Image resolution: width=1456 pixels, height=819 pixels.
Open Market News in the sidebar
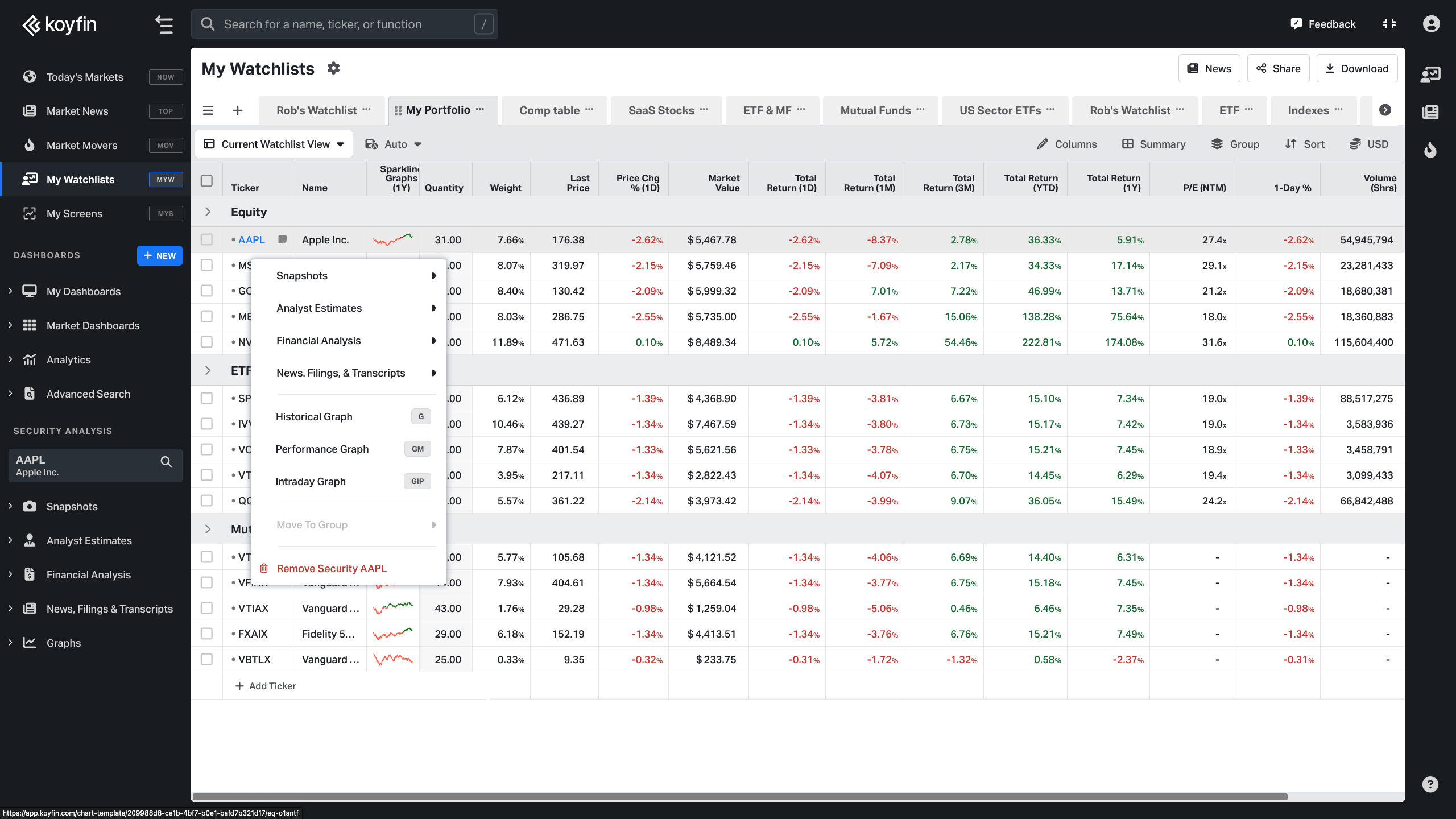pyautogui.click(x=96, y=111)
